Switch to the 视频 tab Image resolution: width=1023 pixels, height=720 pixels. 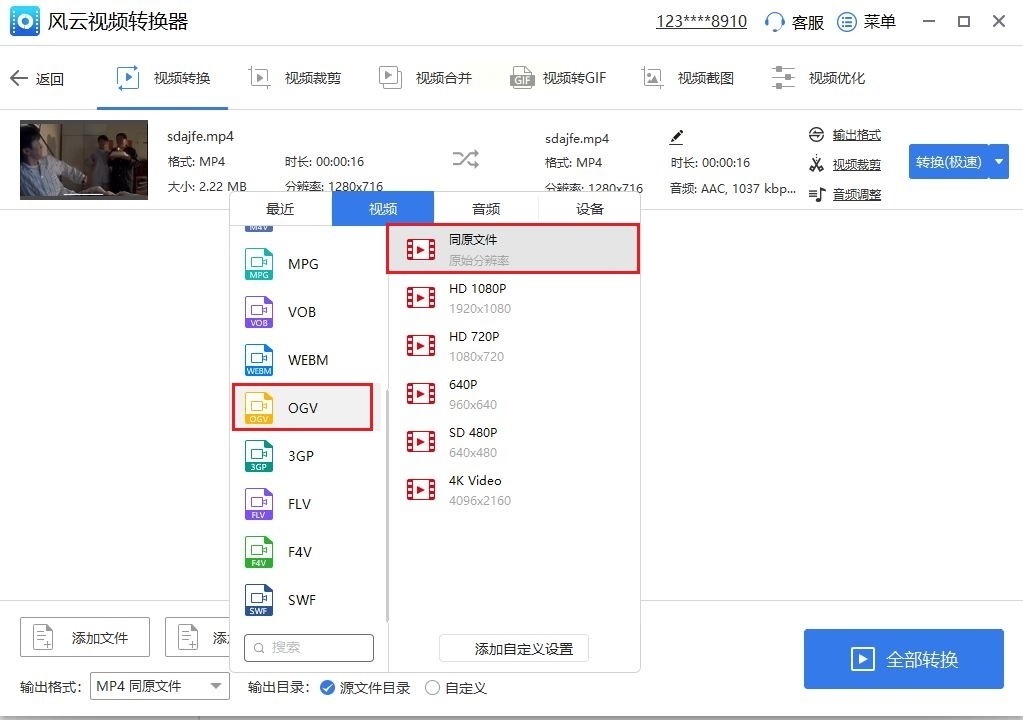[383, 209]
